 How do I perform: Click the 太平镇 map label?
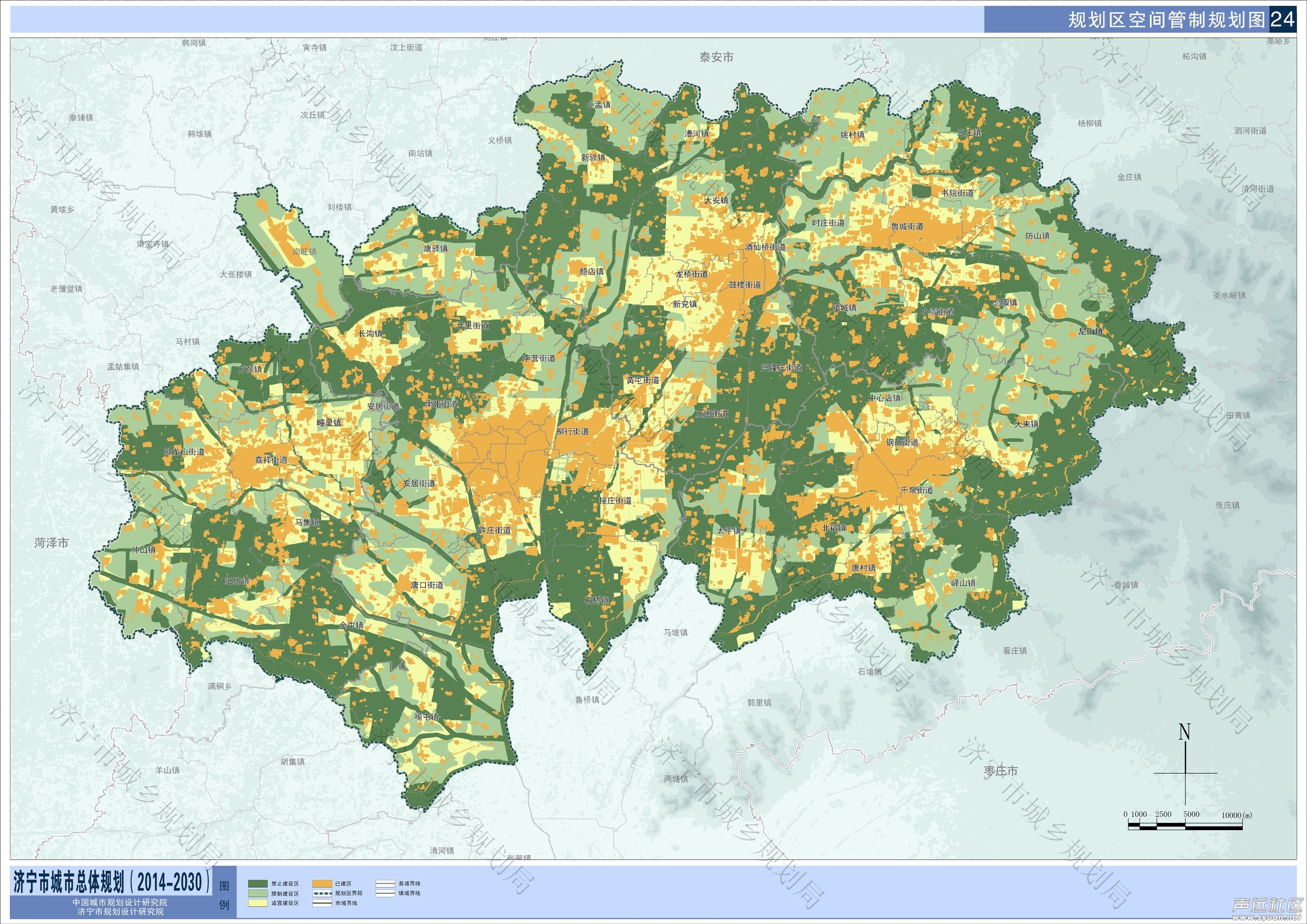(729, 531)
